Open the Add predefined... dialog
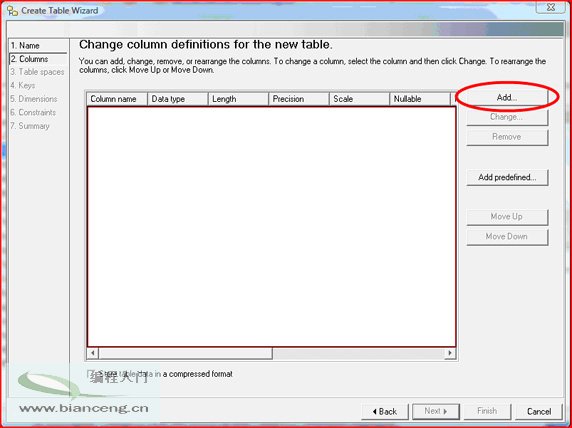Screen dimensions: 572x428 (x=507, y=177)
